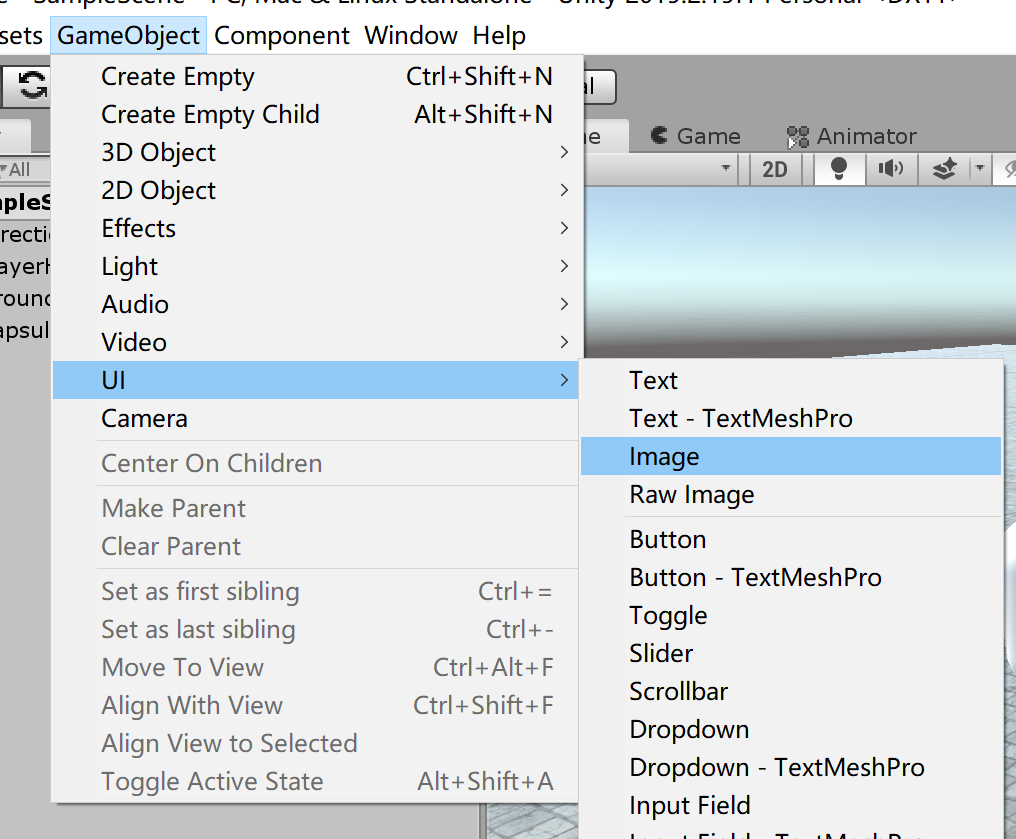Viewport: 1016px width, 839px height.
Task: Choose Camera from the GameObject menu
Action: click(145, 418)
